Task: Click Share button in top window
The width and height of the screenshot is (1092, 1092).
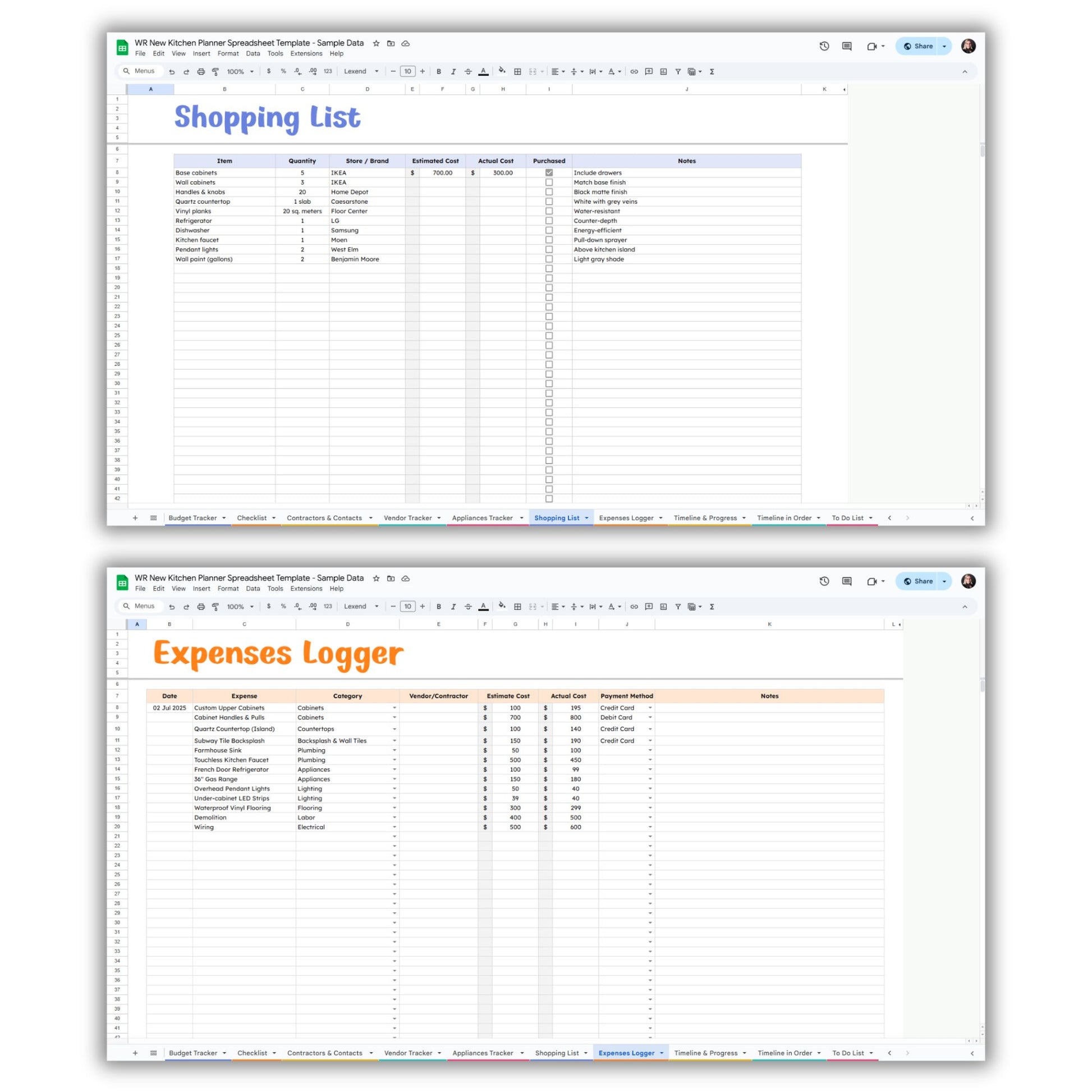Action: (919, 47)
